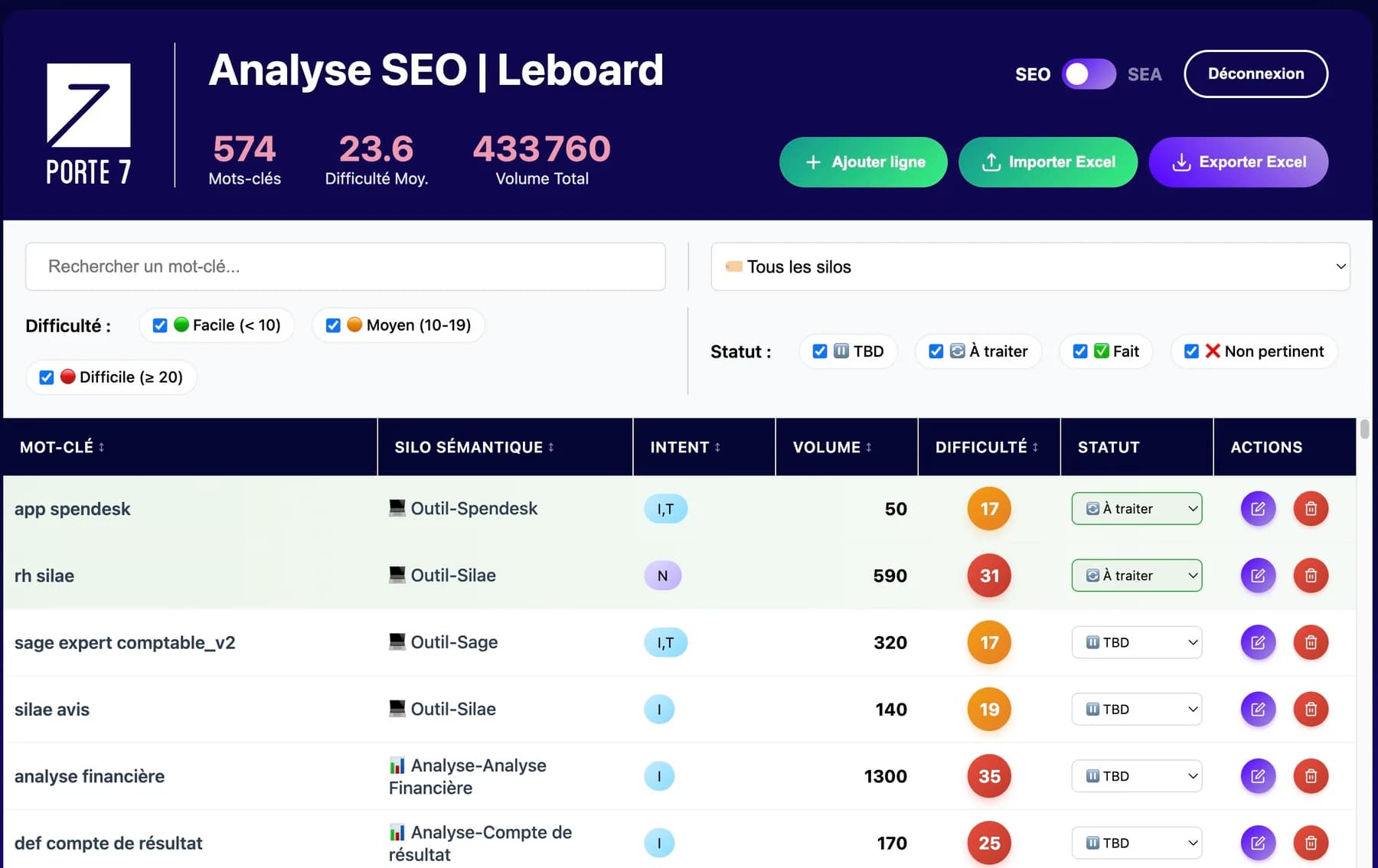Delete the def compte de résultat row
Screen dimensions: 1378x868
pyautogui.click(x=1311, y=843)
